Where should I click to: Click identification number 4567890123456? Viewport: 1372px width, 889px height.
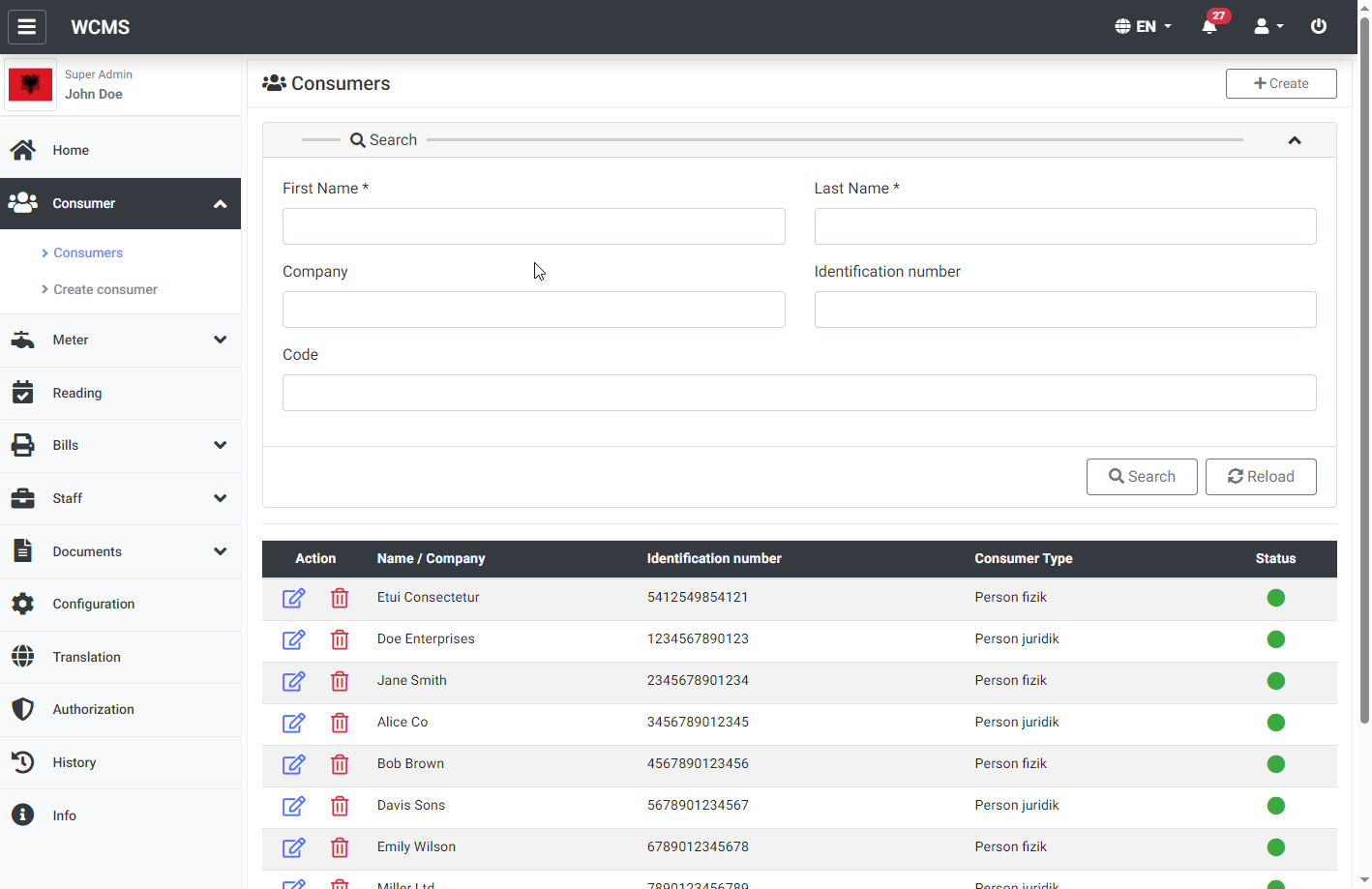click(x=698, y=763)
